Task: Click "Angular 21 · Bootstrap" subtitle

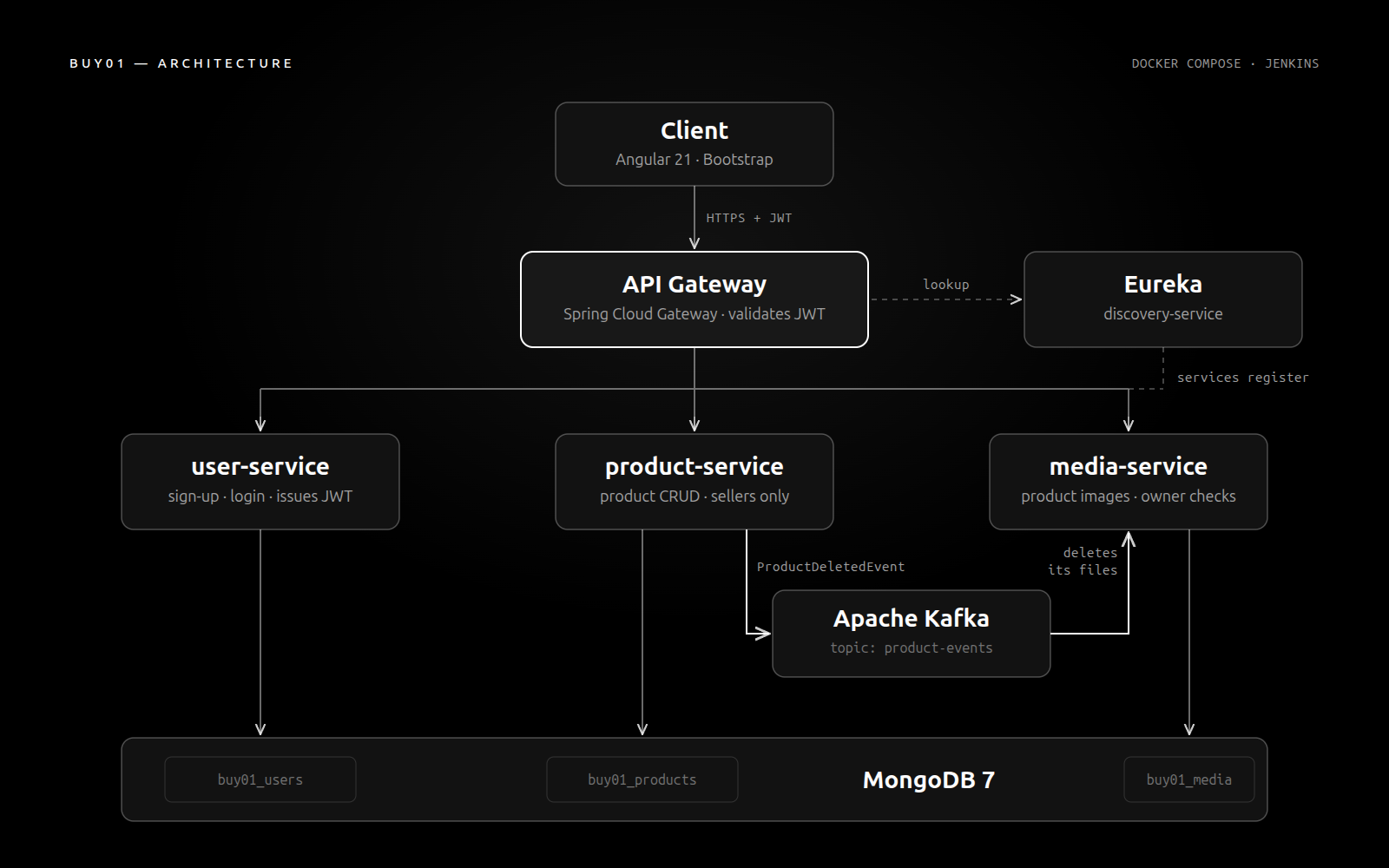Action: [694, 160]
